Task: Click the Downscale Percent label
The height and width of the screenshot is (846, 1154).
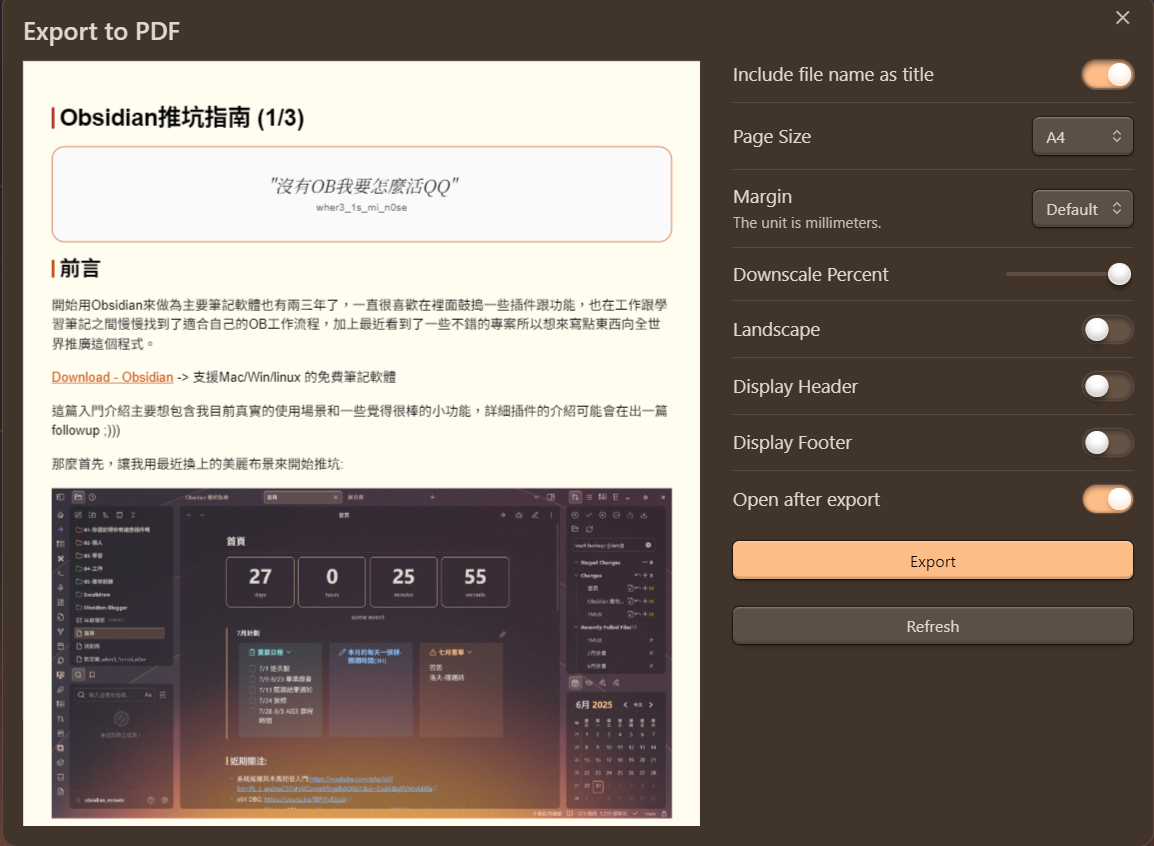Action: [810, 274]
